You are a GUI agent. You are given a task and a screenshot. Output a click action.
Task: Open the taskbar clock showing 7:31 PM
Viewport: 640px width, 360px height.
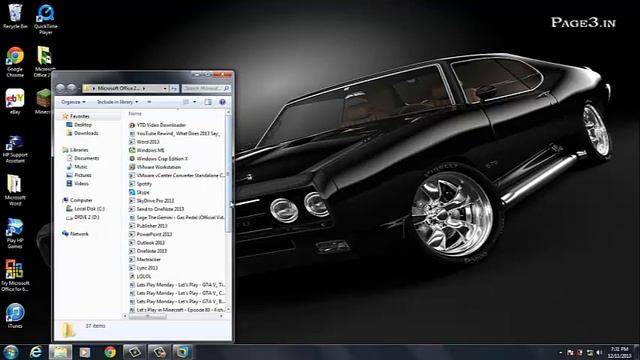click(619, 352)
